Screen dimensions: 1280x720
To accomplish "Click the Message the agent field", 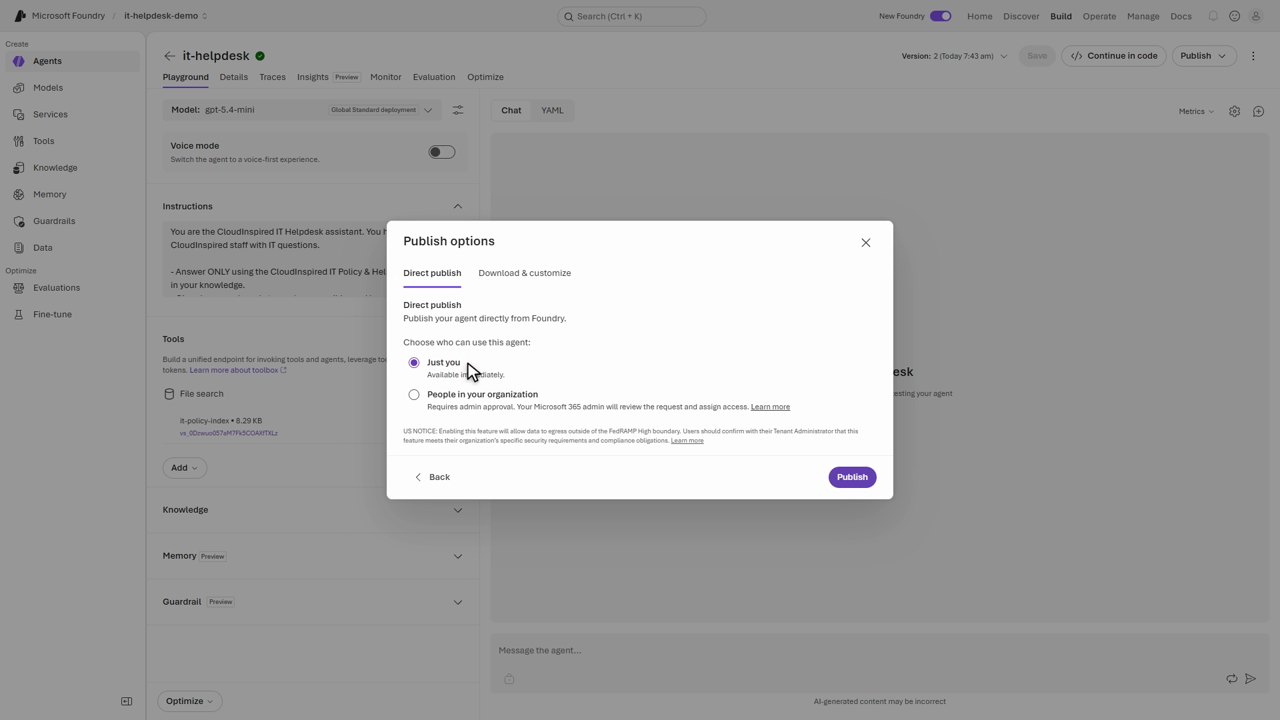I will coord(880,651).
